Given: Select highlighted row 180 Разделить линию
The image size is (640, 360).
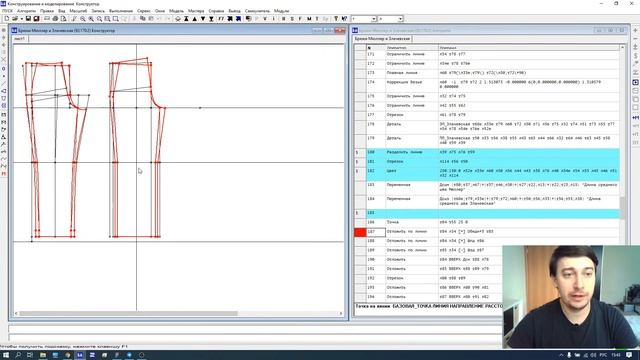Looking at the screenshot, I should click(487, 152).
